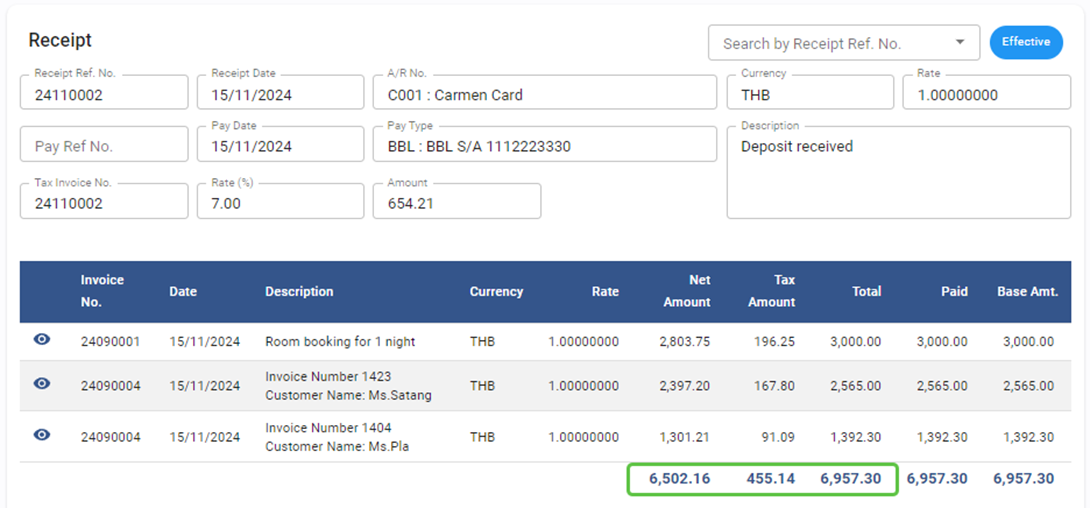Open the Pay Type field showing BBL S/A
Viewport: 1090px width, 508px height.
click(544, 146)
